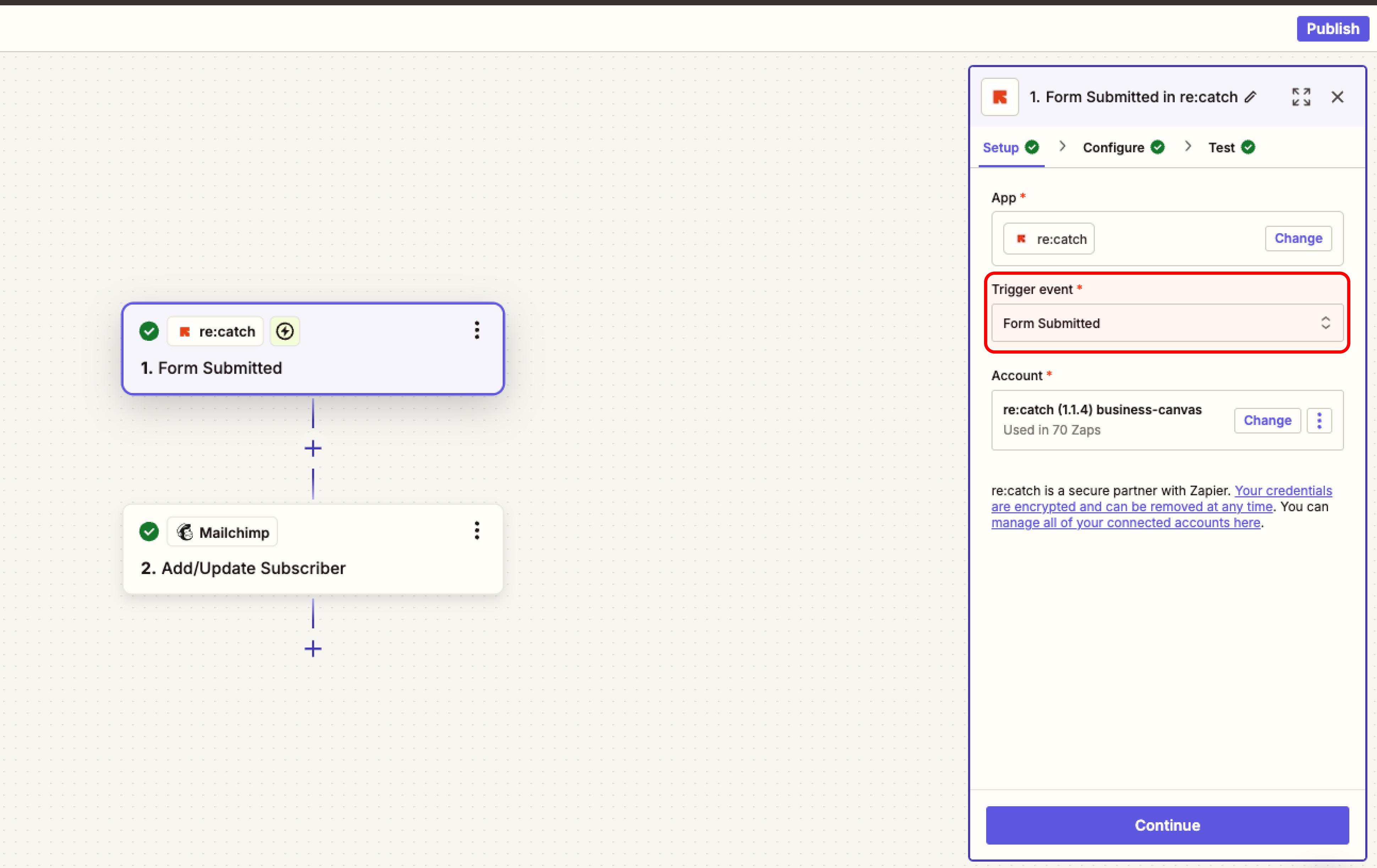Click the instant trigger lightning badge
The image size is (1377, 868).
tap(285, 331)
